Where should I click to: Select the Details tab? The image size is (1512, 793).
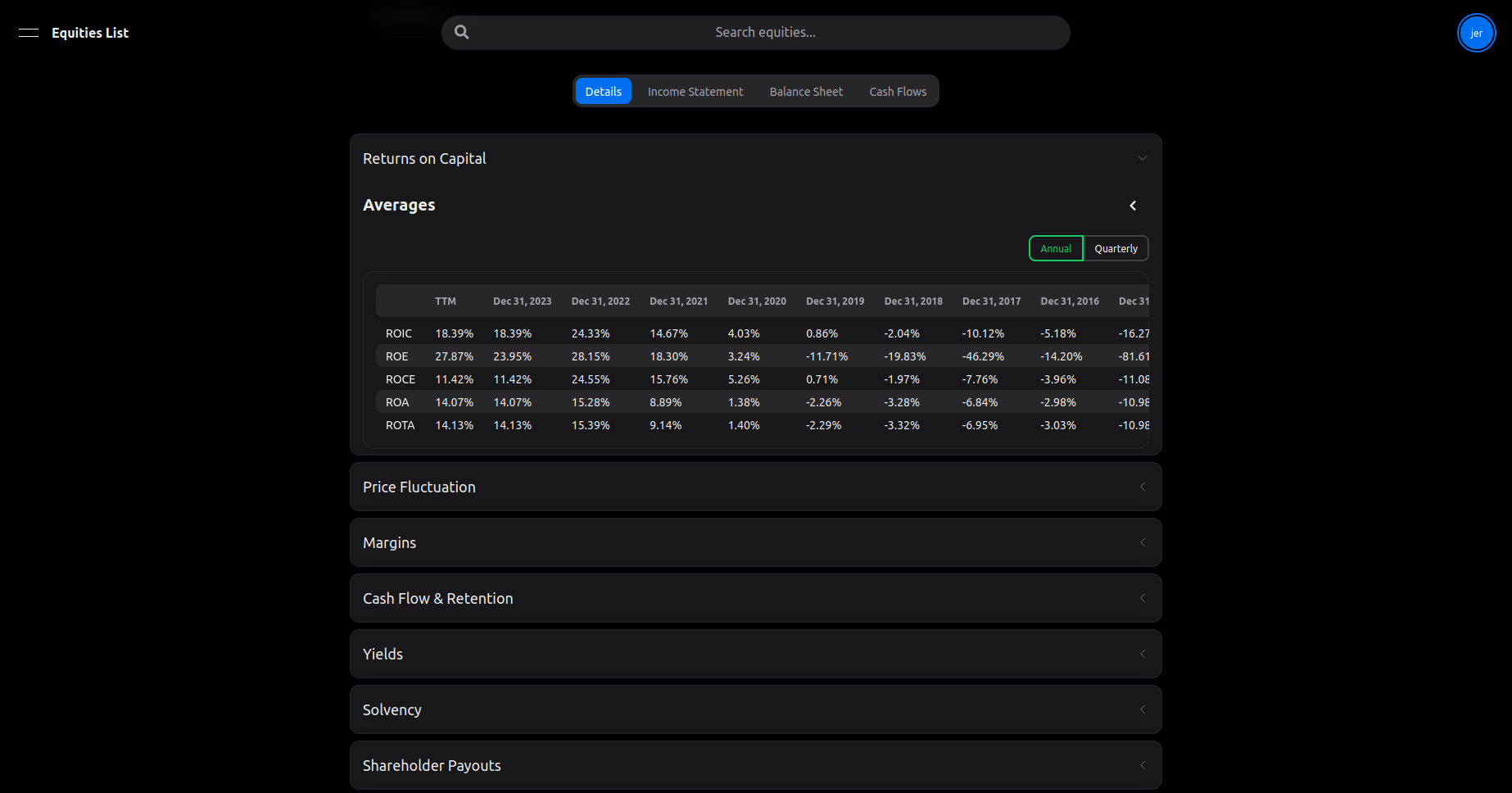(604, 92)
